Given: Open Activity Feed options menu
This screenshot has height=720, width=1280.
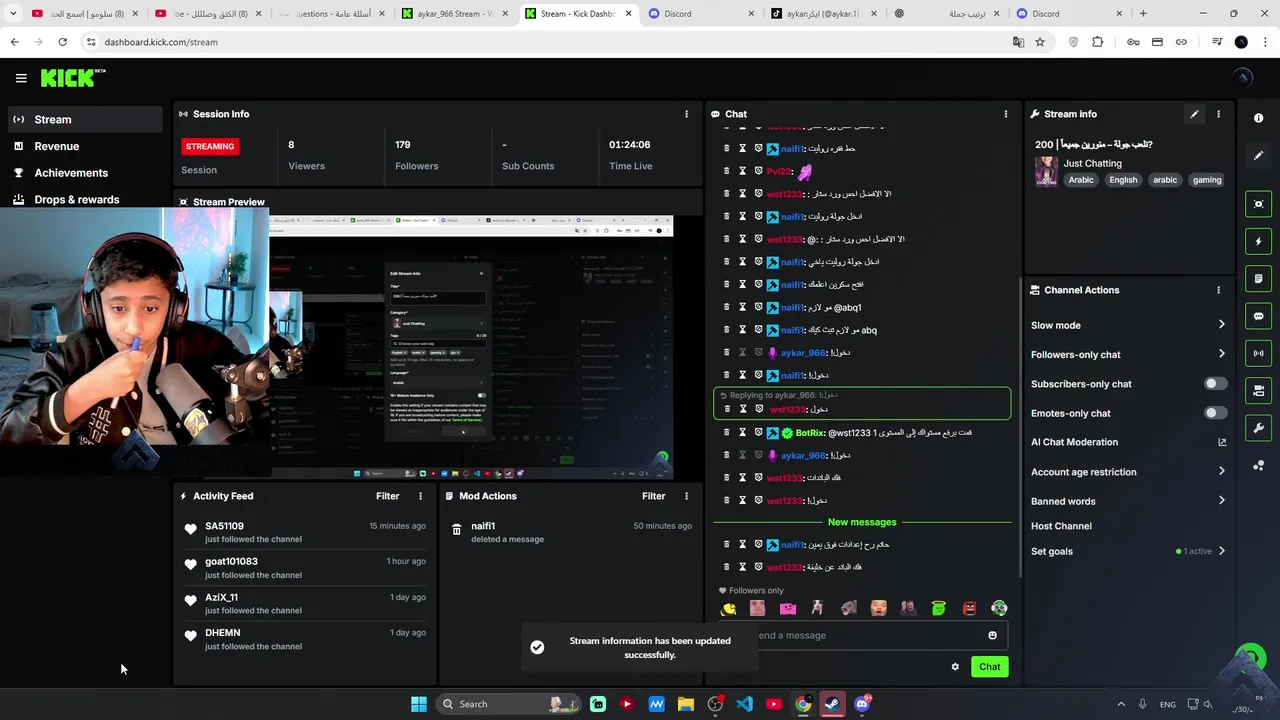Looking at the screenshot, I should point(420,496).
